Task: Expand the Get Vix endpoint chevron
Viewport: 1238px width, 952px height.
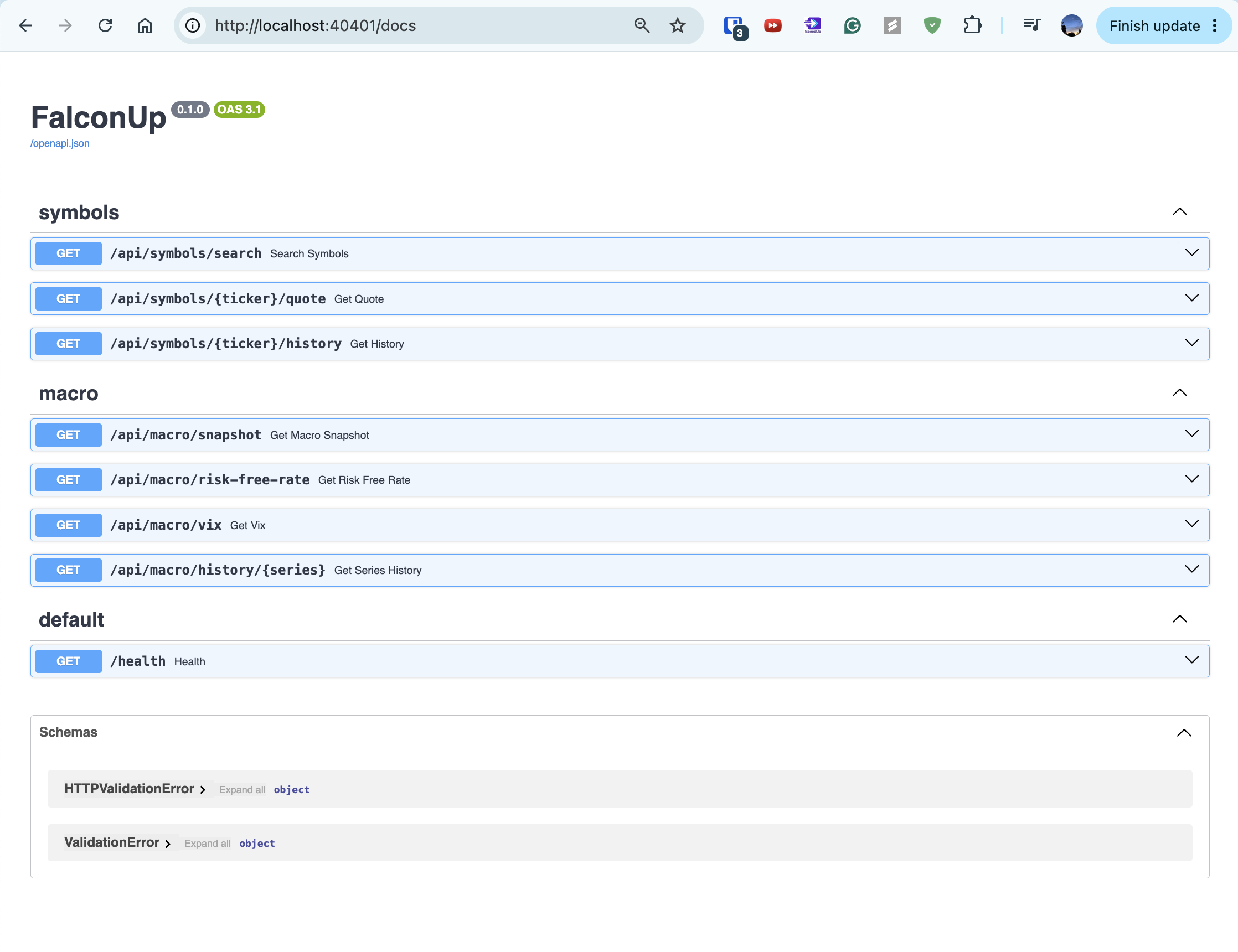Action: 1191,524
